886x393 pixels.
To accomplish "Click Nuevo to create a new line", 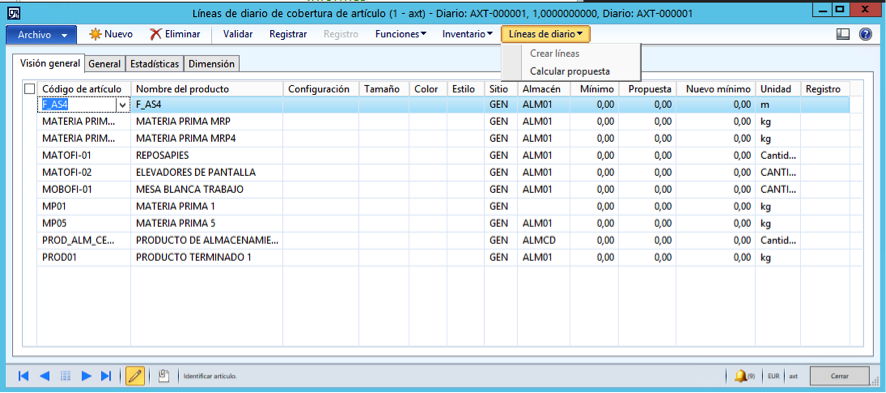I will pyautogui.click(x=111, y=34).
